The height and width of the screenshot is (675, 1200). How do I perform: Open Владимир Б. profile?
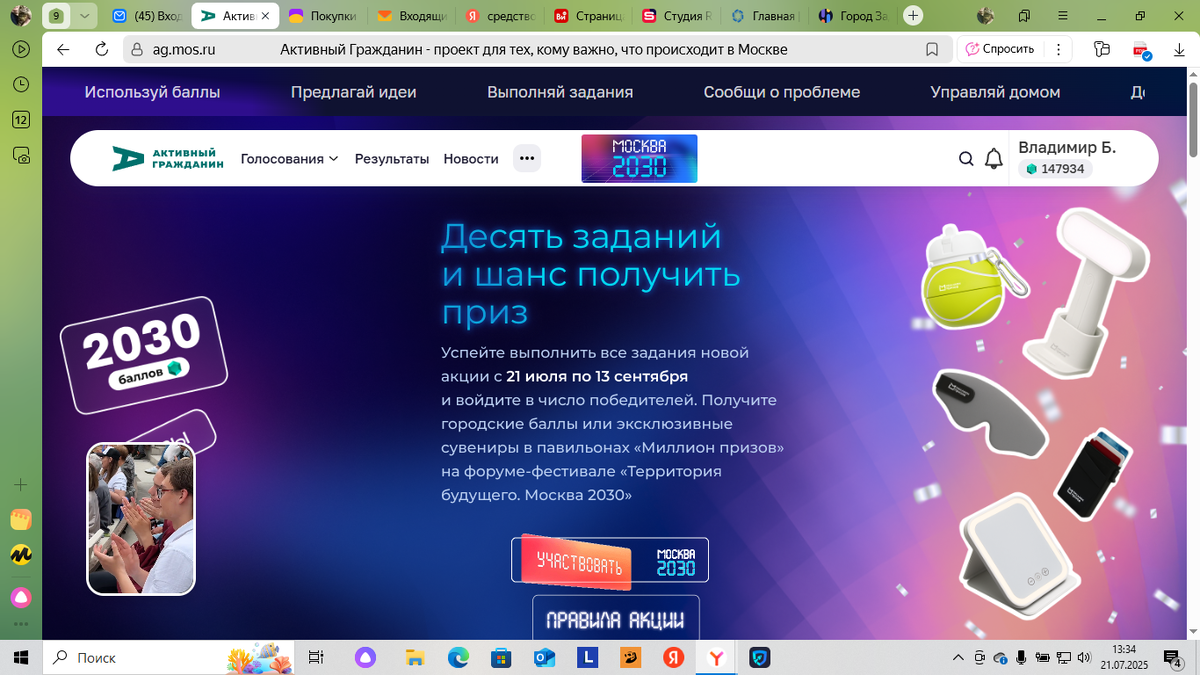[1066, 147]
